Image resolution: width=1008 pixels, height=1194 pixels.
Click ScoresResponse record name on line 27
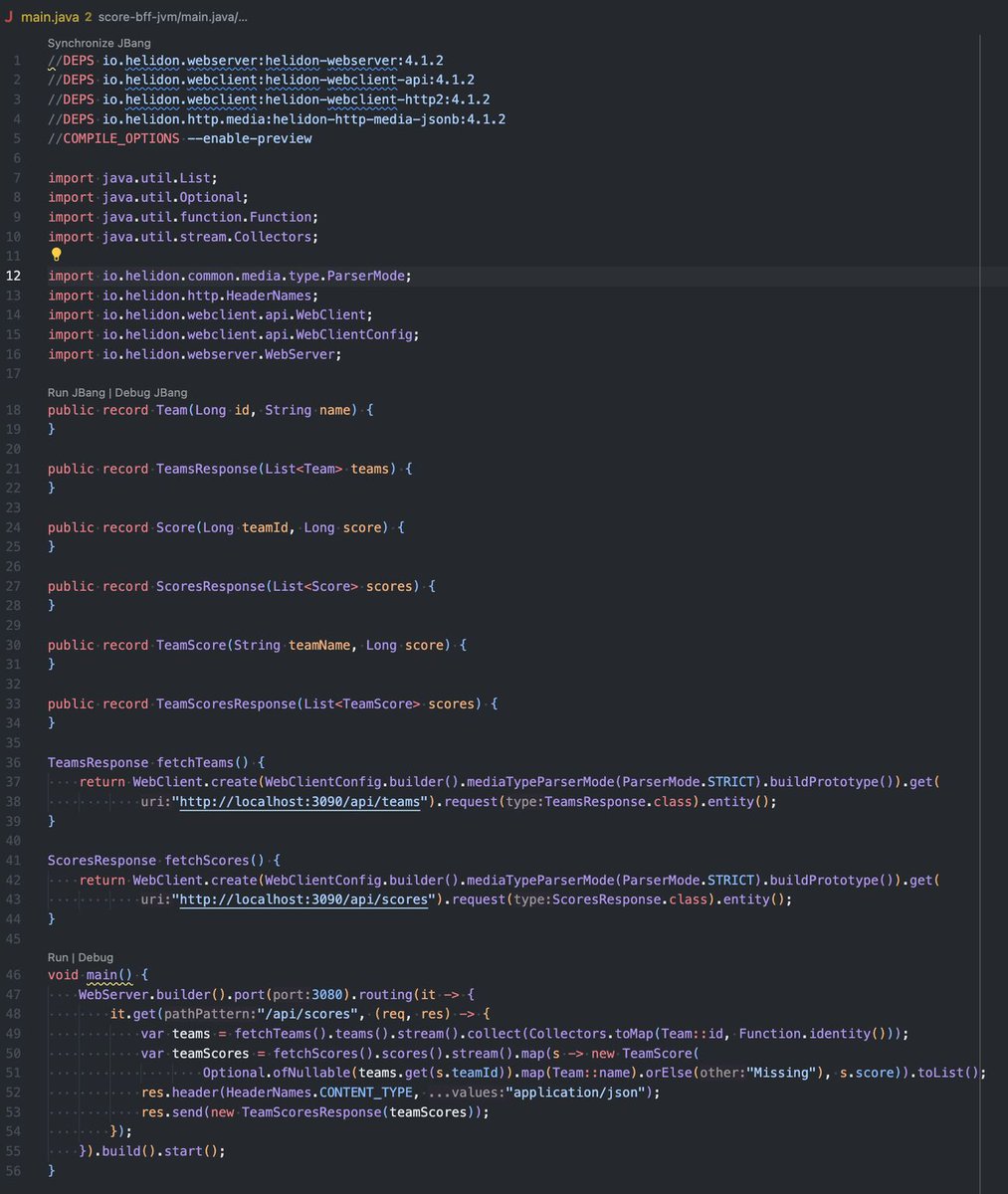(210, 586)
